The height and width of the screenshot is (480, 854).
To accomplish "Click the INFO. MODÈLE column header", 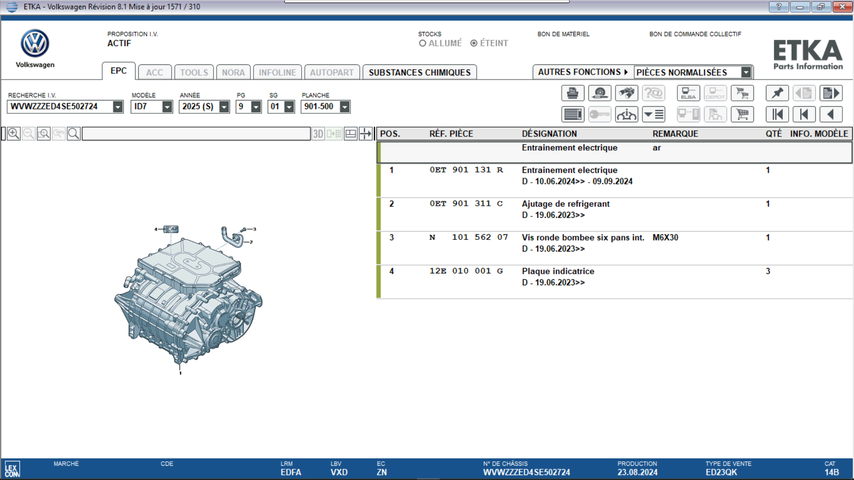I will point(819,133).
